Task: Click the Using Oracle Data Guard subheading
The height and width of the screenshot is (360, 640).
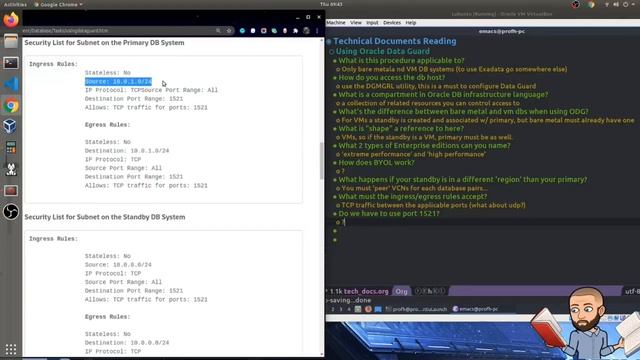Action: [x=382, y=51]
